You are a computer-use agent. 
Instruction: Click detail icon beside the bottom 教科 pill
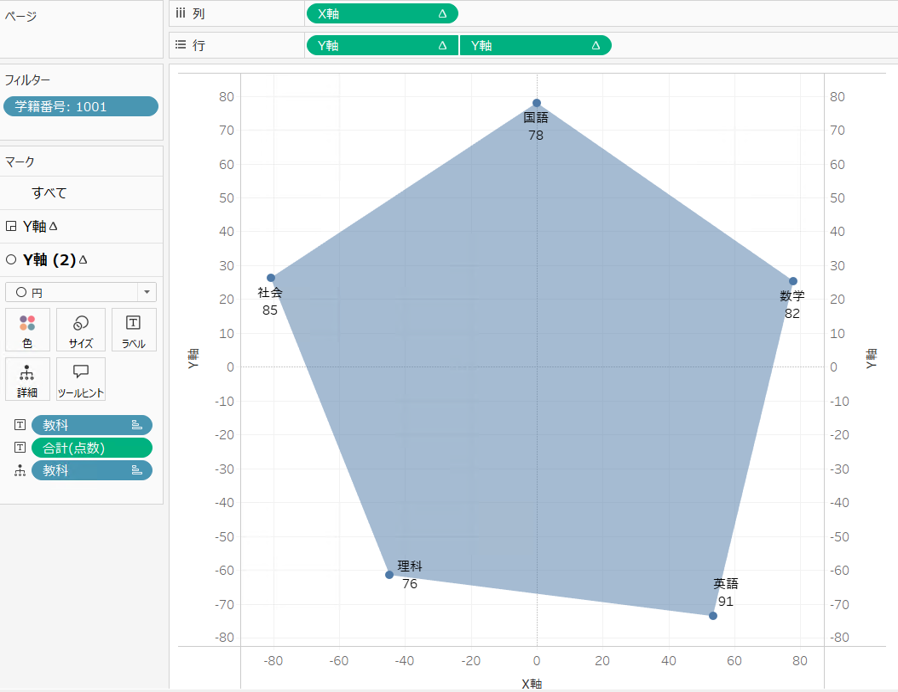click(19, 470)
